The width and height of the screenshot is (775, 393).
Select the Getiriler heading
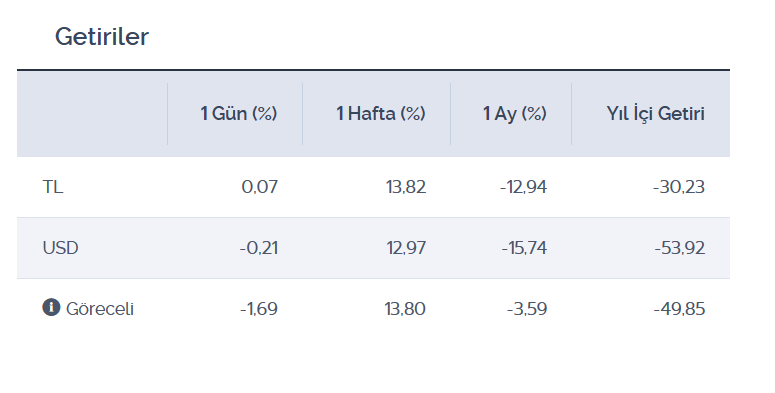coord(102,37)
